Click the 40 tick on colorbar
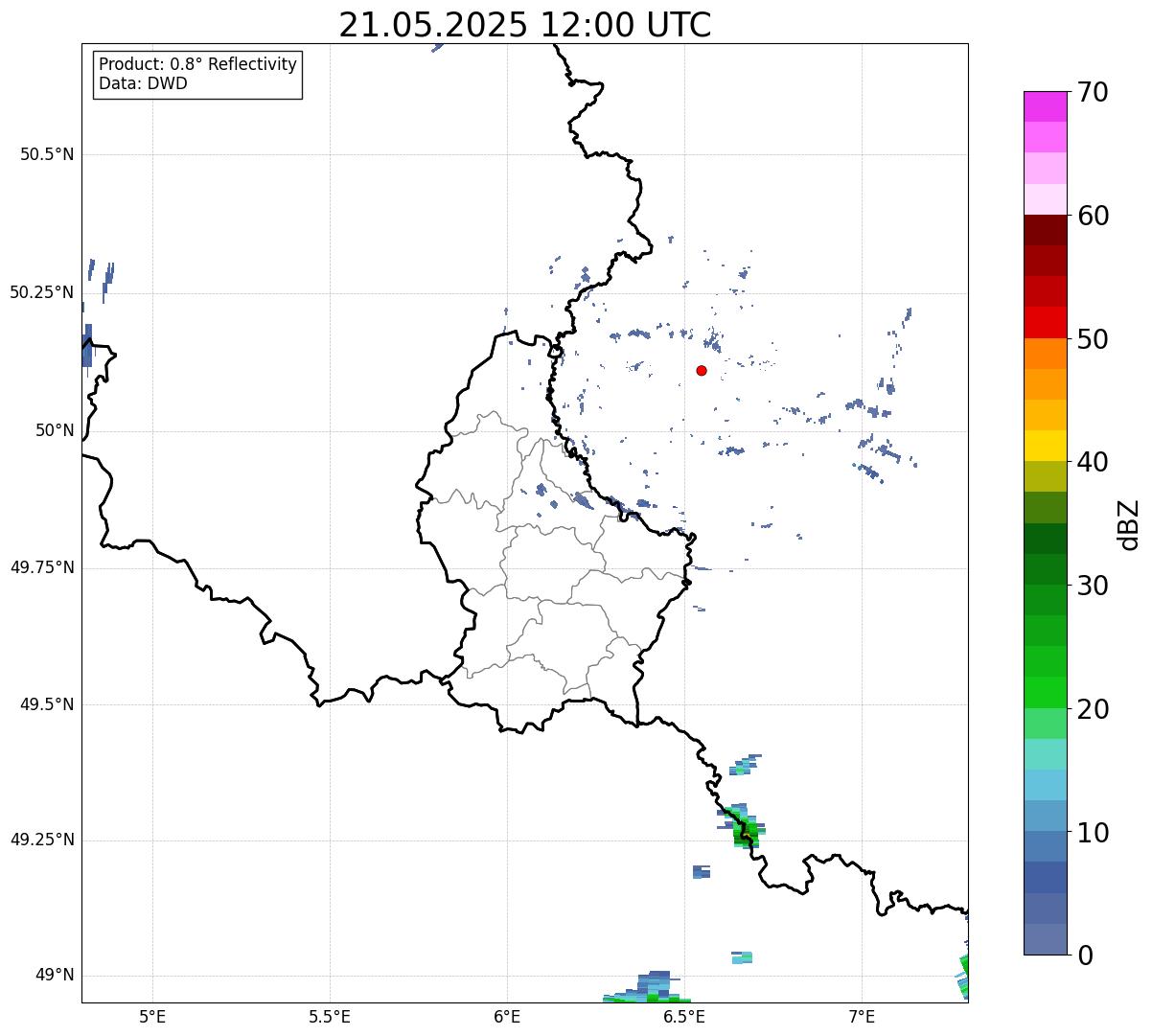The image size is (1152, 1036). [1093, 462]
